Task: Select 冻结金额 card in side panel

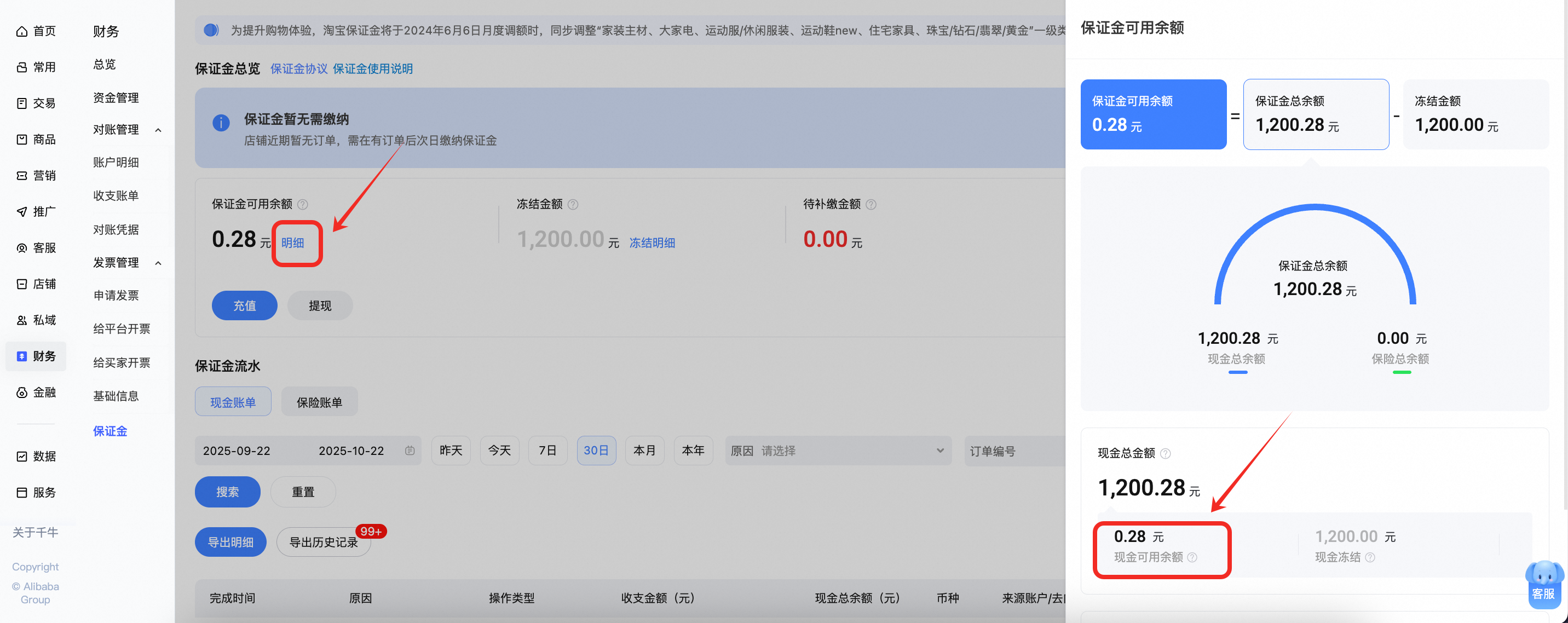Action: coord(1476,114)
